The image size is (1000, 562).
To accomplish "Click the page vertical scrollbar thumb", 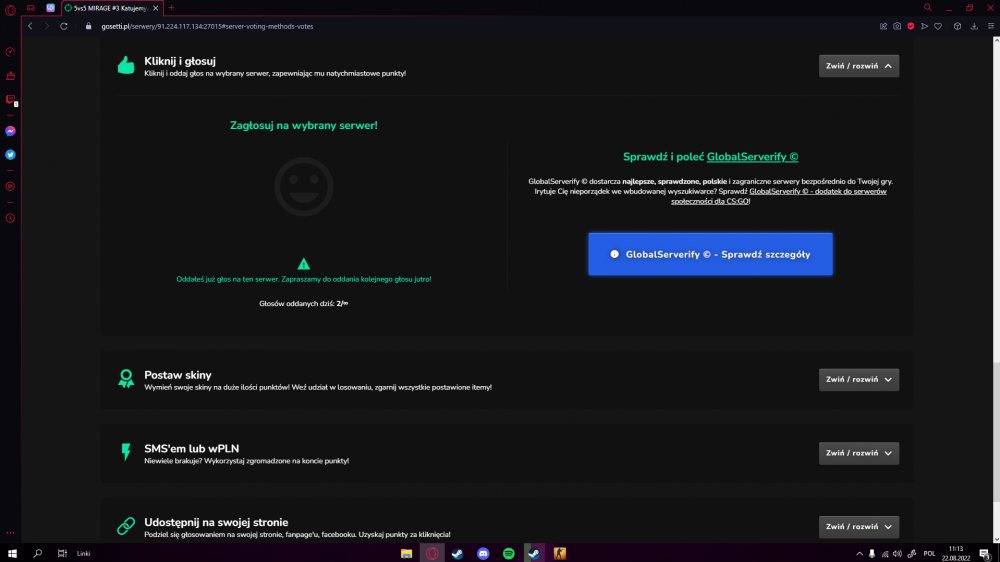I will [996, 431].
